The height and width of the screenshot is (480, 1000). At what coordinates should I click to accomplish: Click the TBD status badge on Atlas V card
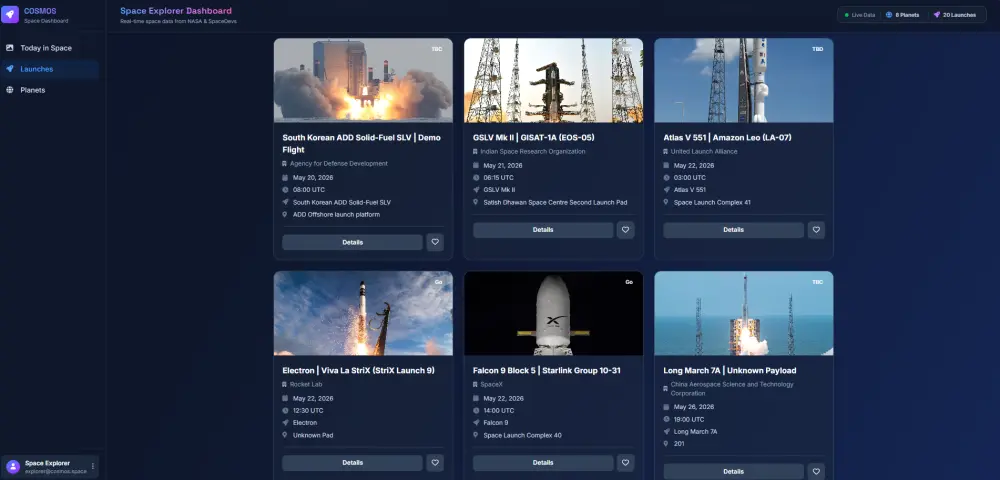click(818, 49)
